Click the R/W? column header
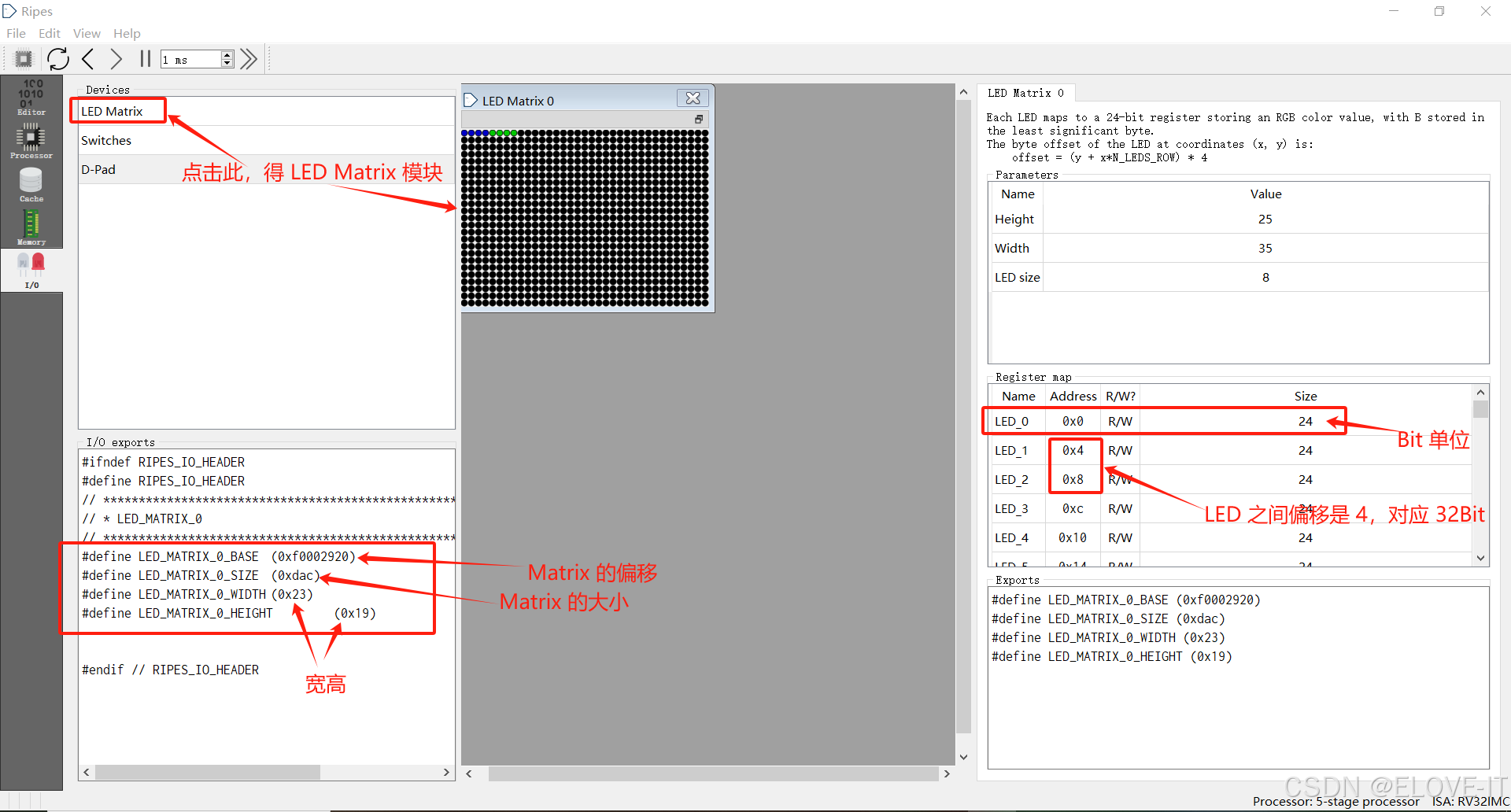Screen dimensions: 1511x812 1120,397
